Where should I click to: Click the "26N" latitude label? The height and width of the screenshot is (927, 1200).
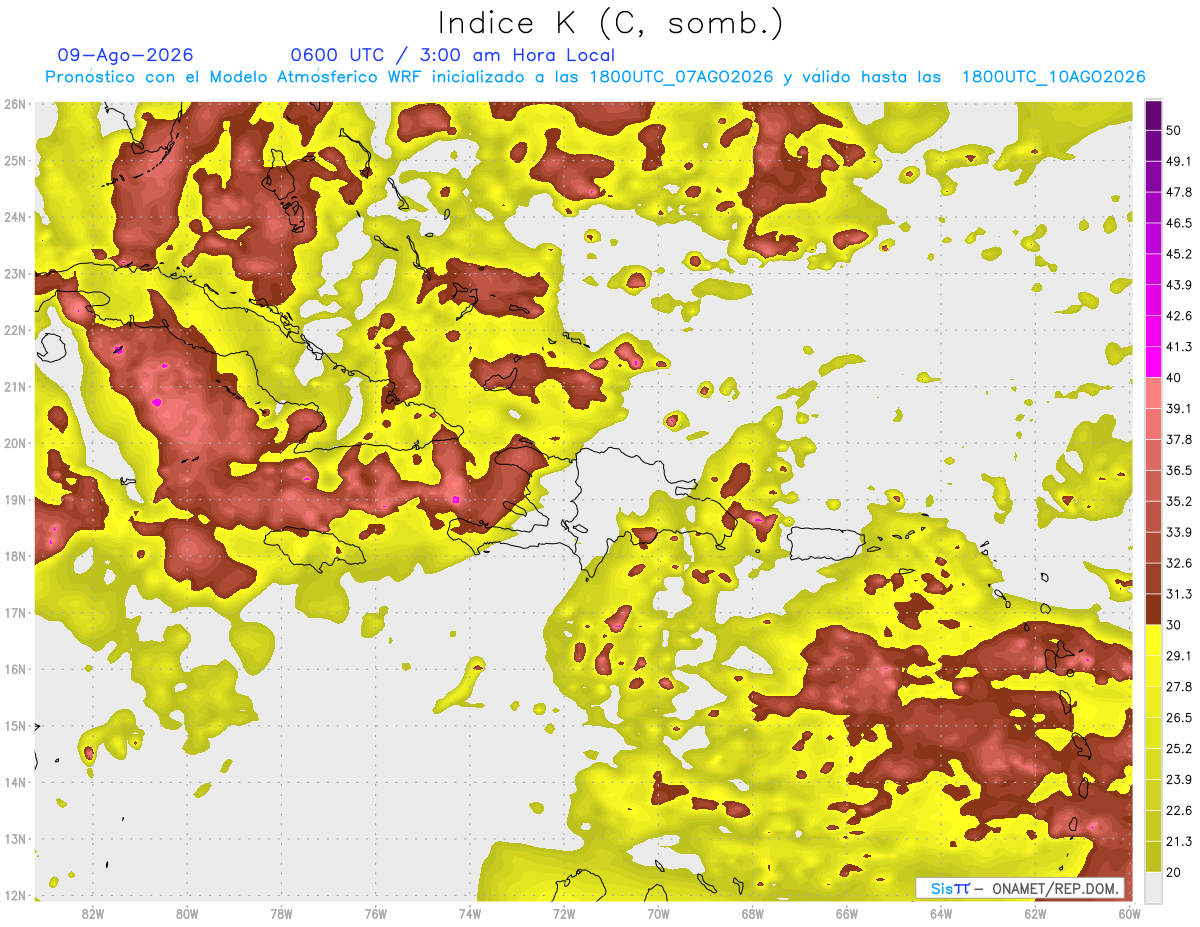14,103
